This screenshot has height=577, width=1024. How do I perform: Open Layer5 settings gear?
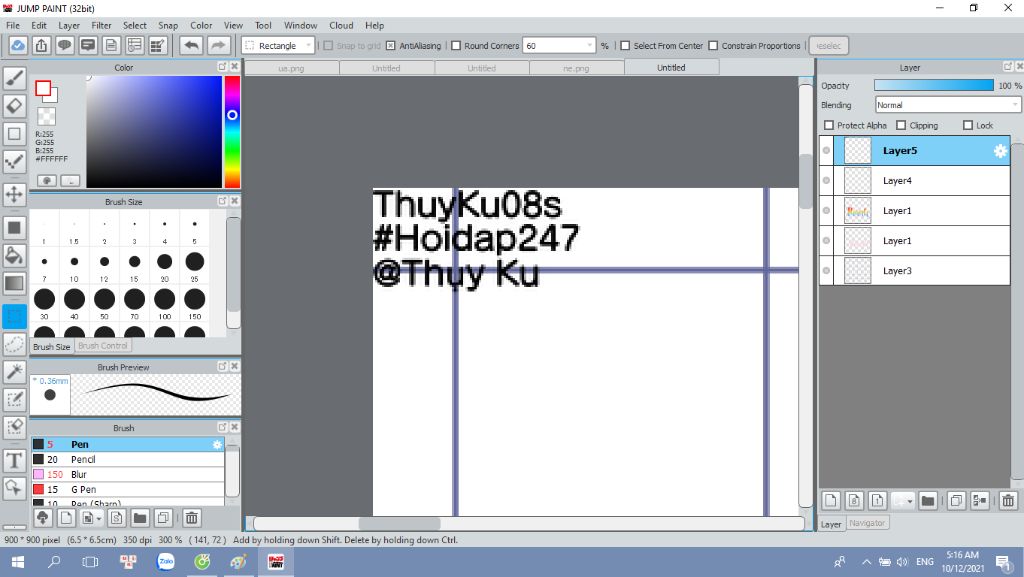point(1000,151)
